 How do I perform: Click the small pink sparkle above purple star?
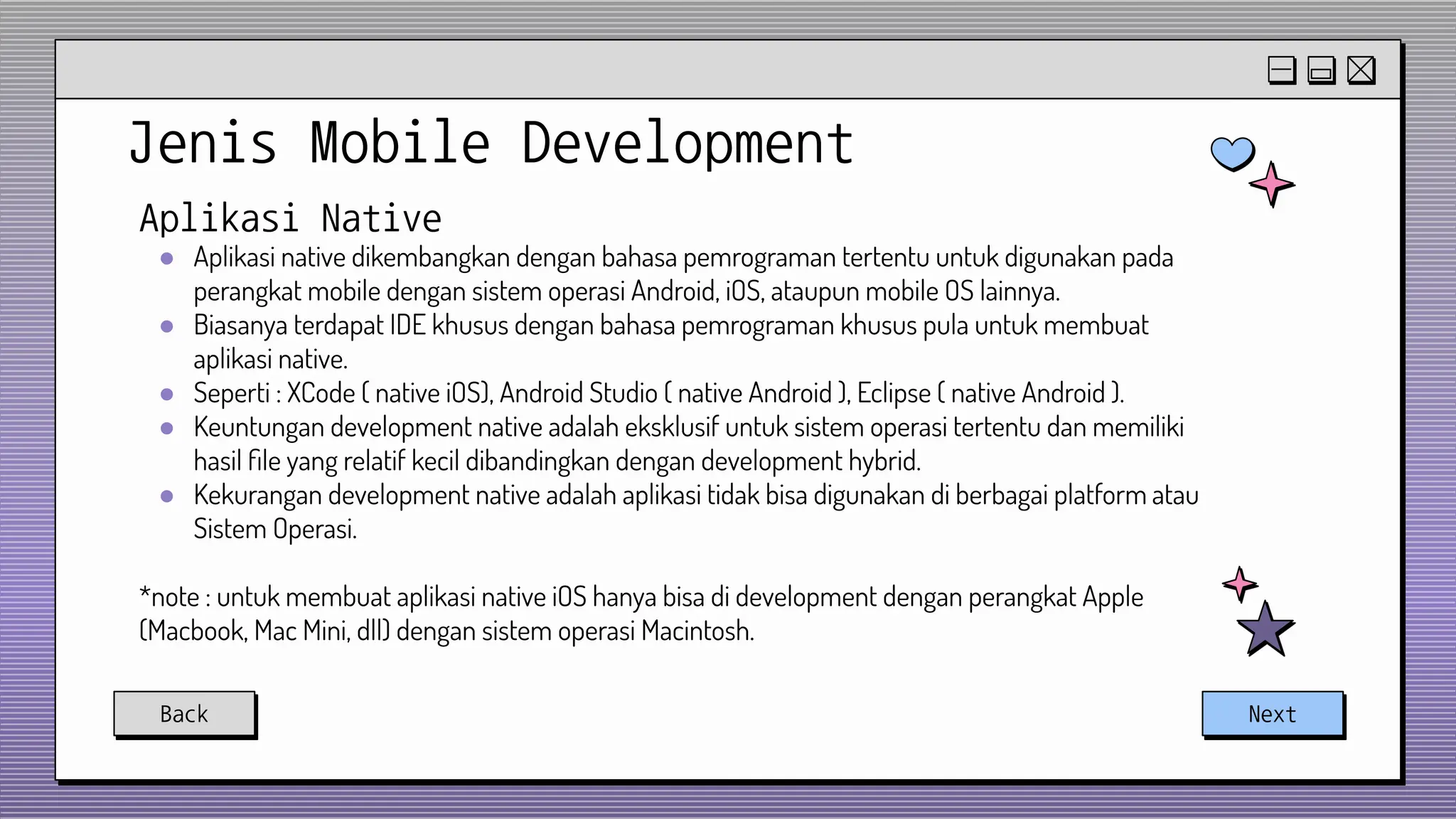(1240, 584)
